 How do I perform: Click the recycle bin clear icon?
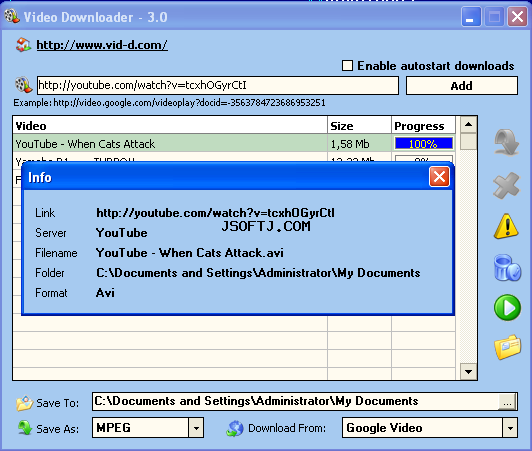click(x=507, y=268)
